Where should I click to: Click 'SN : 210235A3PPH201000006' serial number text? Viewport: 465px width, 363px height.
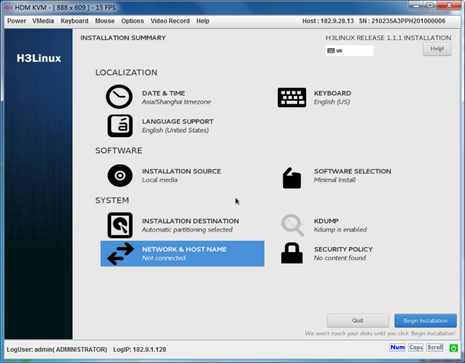tap(402, 21)
